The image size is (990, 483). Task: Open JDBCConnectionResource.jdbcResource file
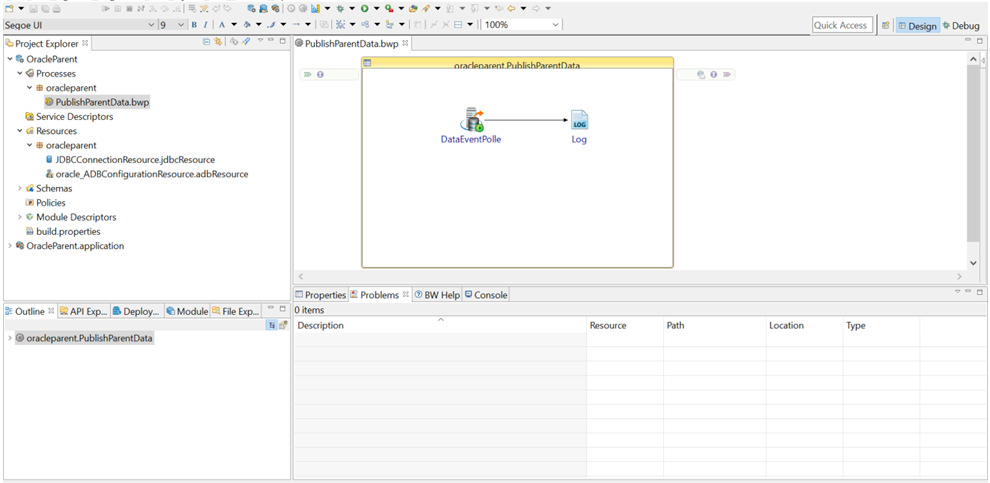[x=135, y=159]
